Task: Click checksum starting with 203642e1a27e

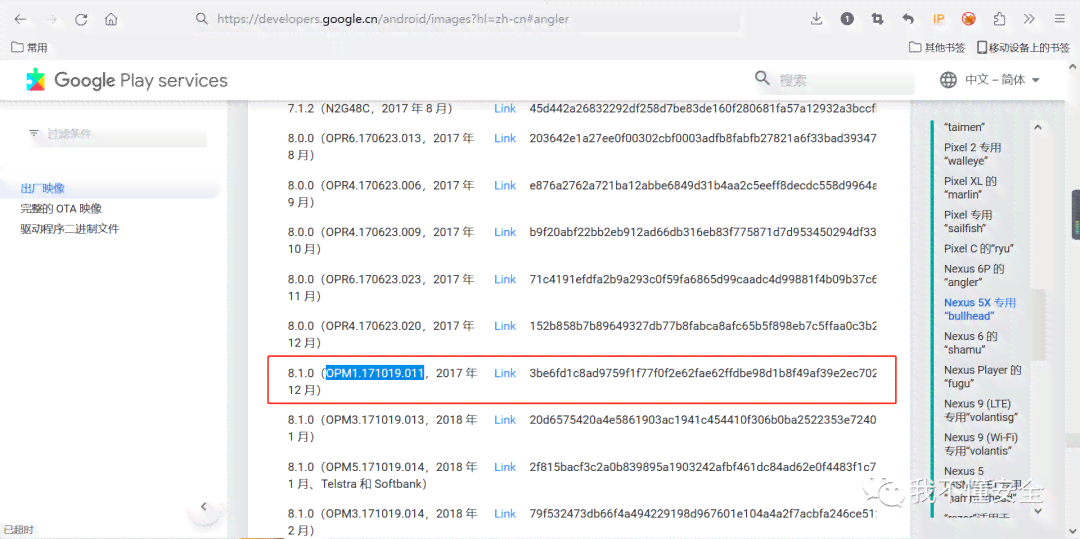Action: pos(703,138)
